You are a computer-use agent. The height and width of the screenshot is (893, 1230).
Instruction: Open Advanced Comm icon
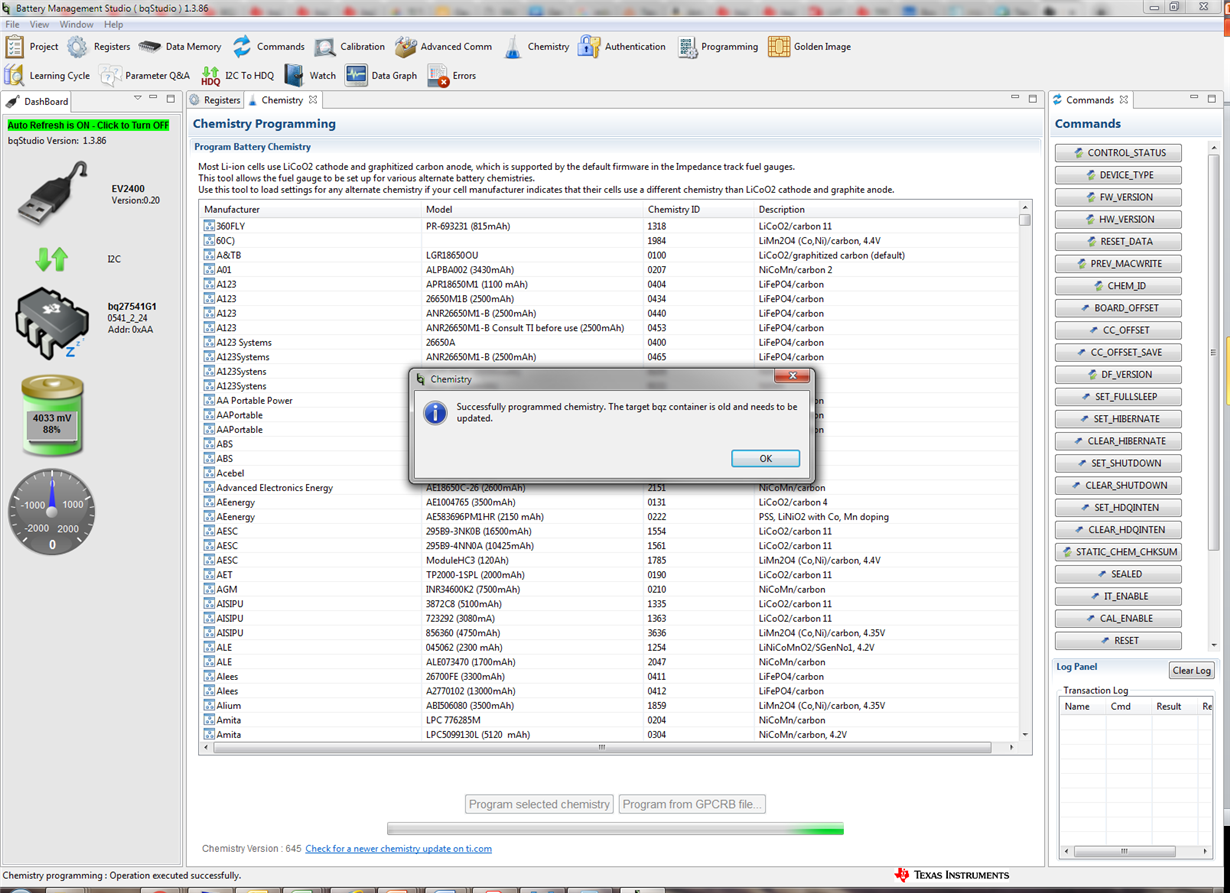tap(405, 46)
